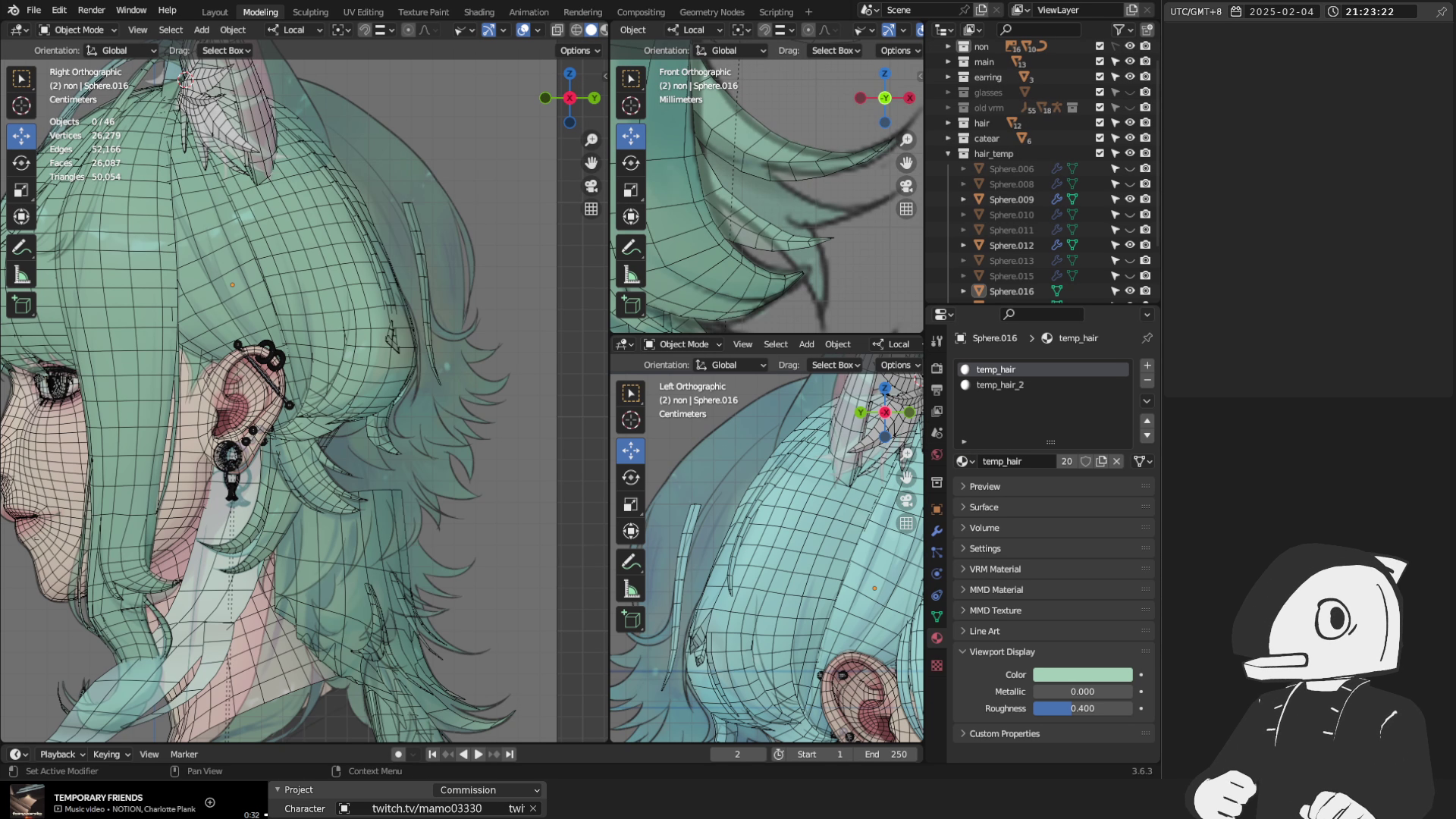
Task: Open the Modifier properties wrench tab
Action: 937,531
